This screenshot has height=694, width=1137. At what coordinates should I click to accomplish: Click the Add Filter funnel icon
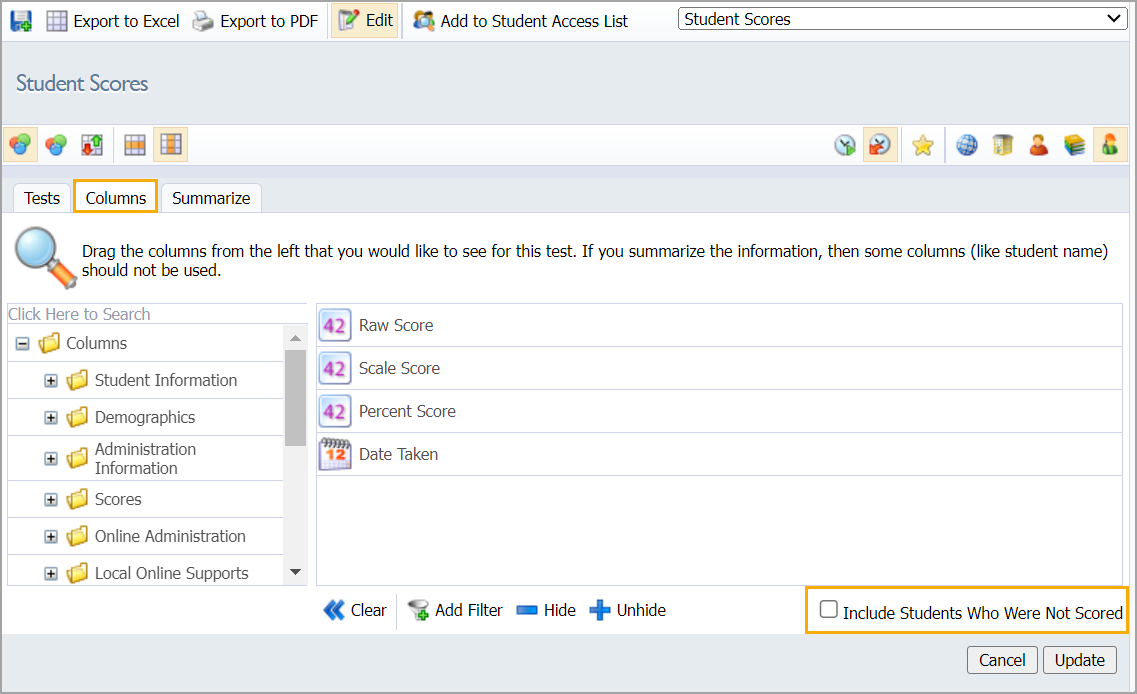tap(418, 610)
